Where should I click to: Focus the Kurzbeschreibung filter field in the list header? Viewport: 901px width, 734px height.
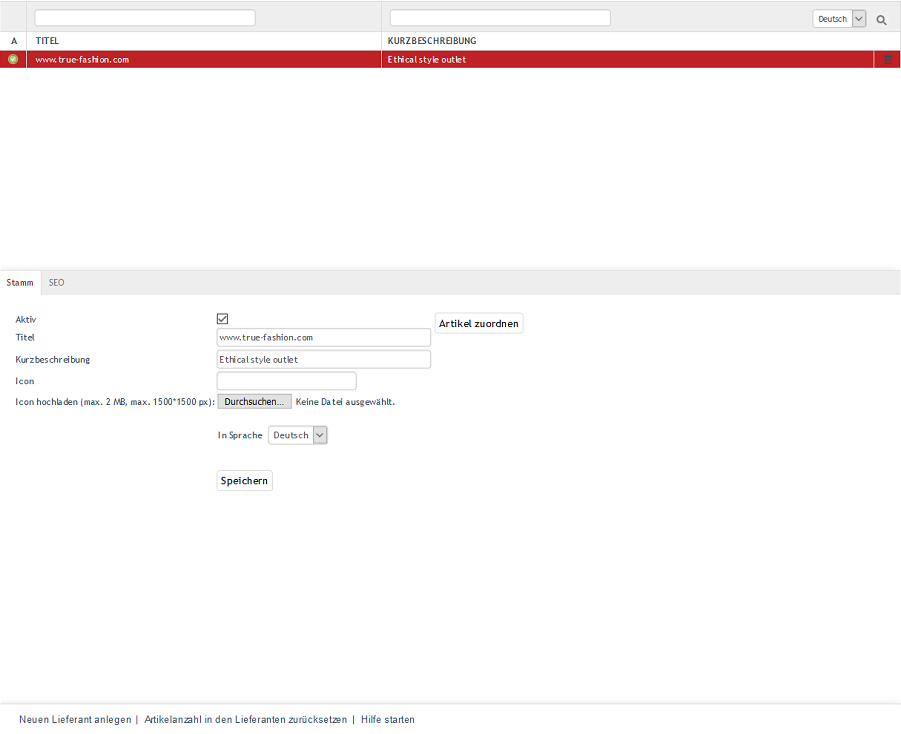500,18
